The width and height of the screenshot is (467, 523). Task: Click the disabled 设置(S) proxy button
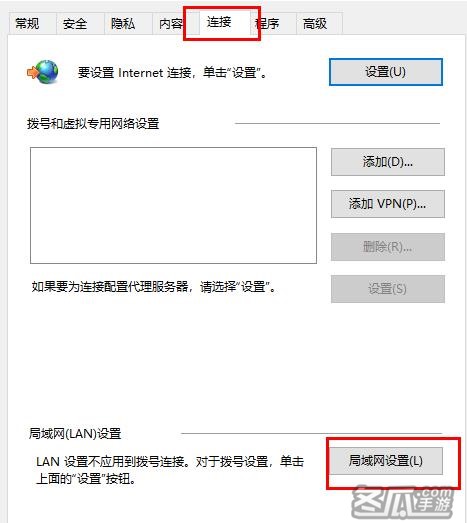pos(388,289)
